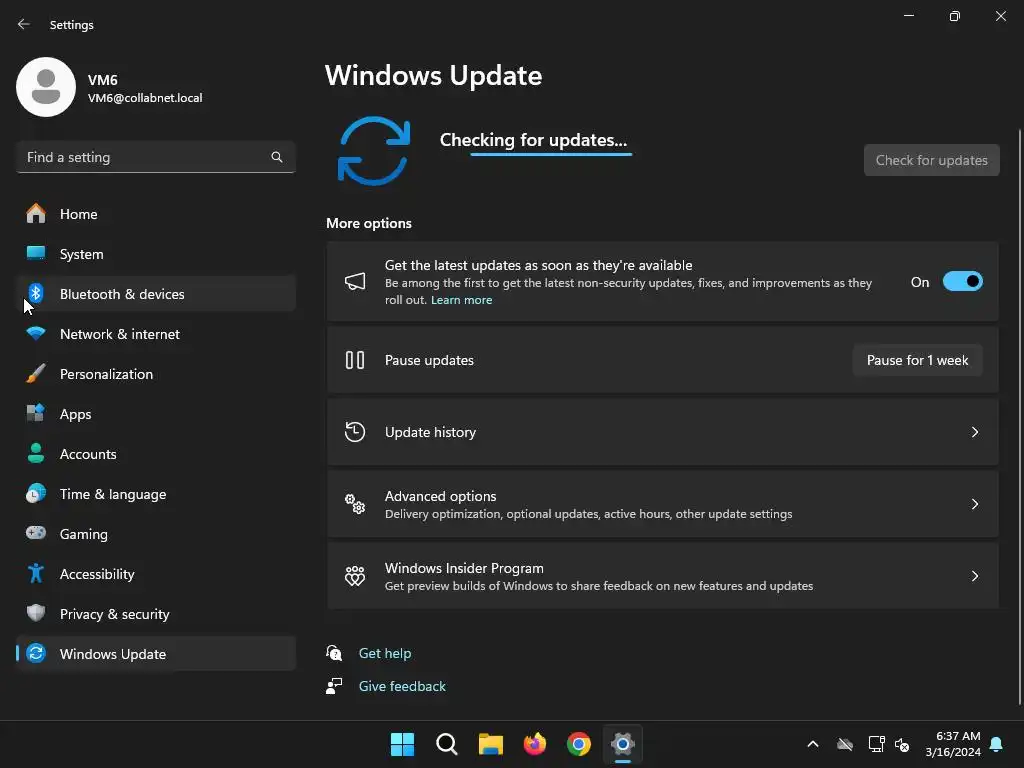Open Windows Insider Program chevron

coord(974,575)
